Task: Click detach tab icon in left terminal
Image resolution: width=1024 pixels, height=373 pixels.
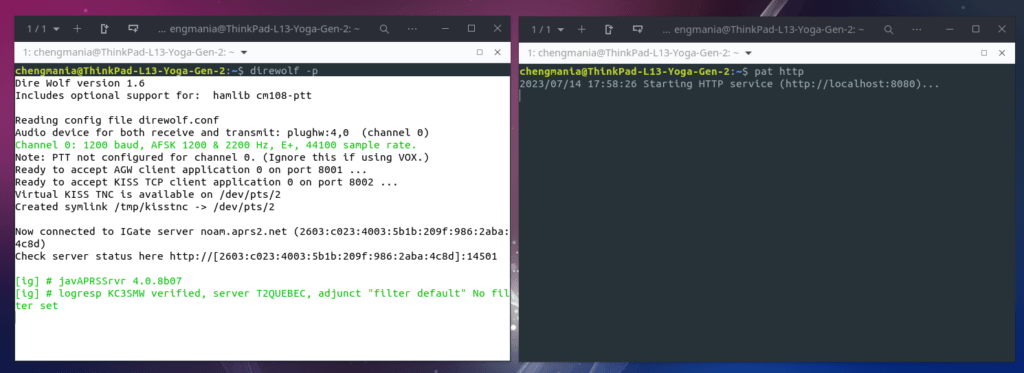Action: (104, 29)
